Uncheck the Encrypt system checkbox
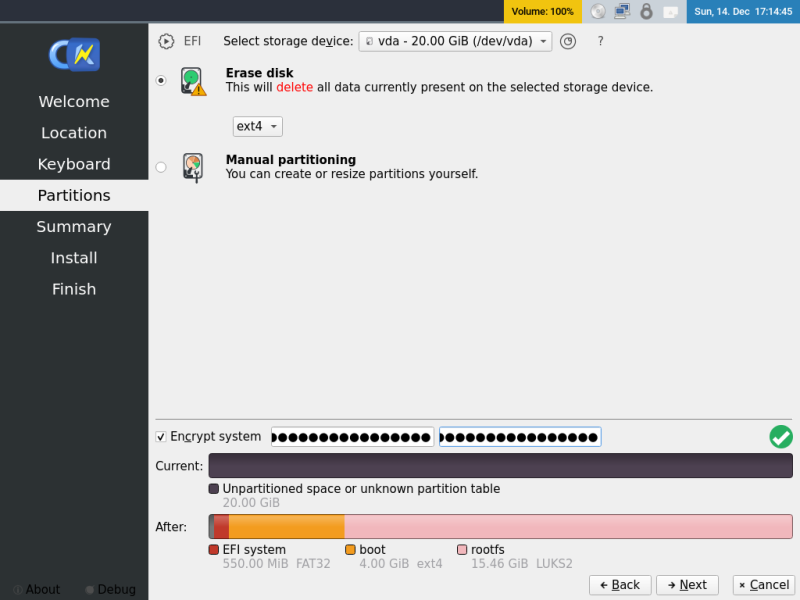The width and height of the screenshot is (800, 600). pyautogui.click(x=161, y=436)
